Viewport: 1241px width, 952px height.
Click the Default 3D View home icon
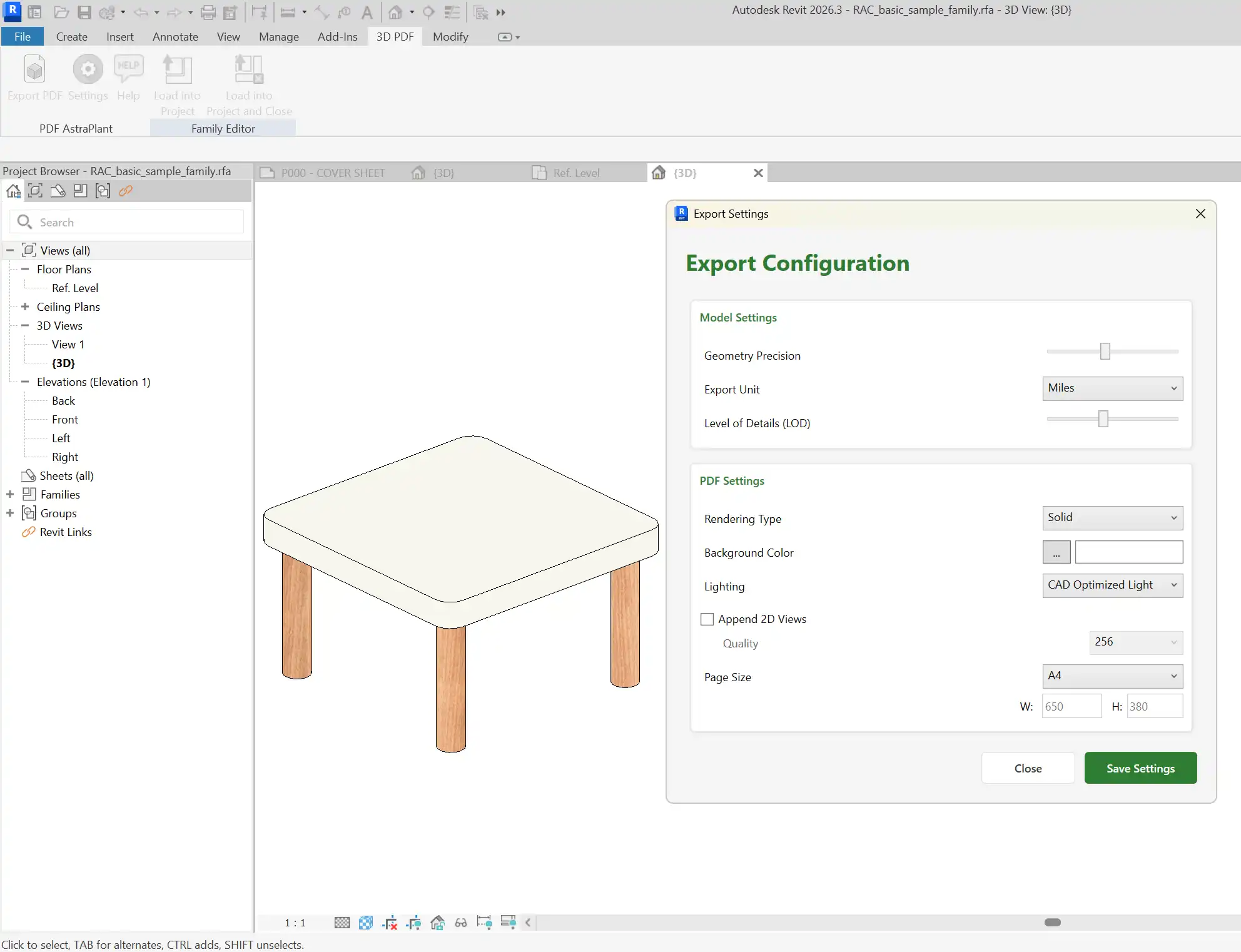click(395, 13)
